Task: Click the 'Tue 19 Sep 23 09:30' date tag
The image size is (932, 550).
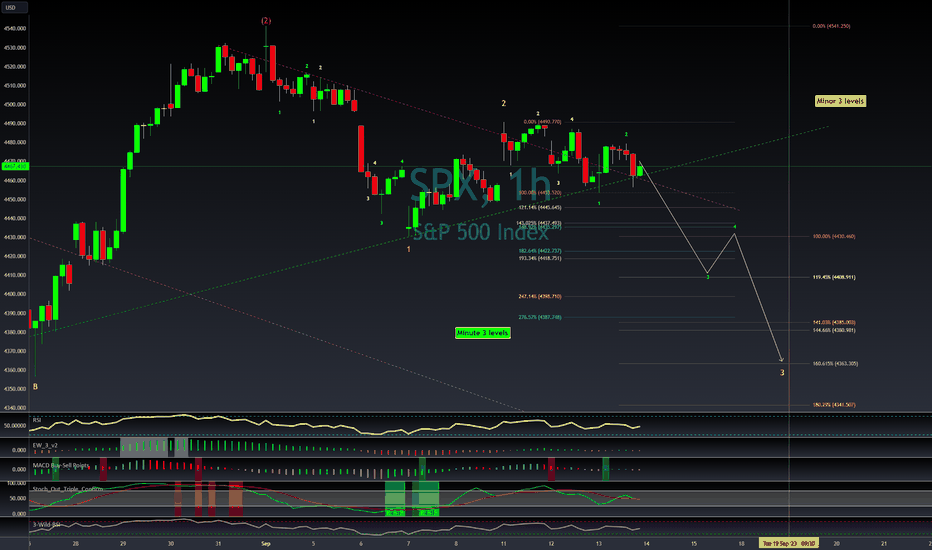Action: (789, 543)
